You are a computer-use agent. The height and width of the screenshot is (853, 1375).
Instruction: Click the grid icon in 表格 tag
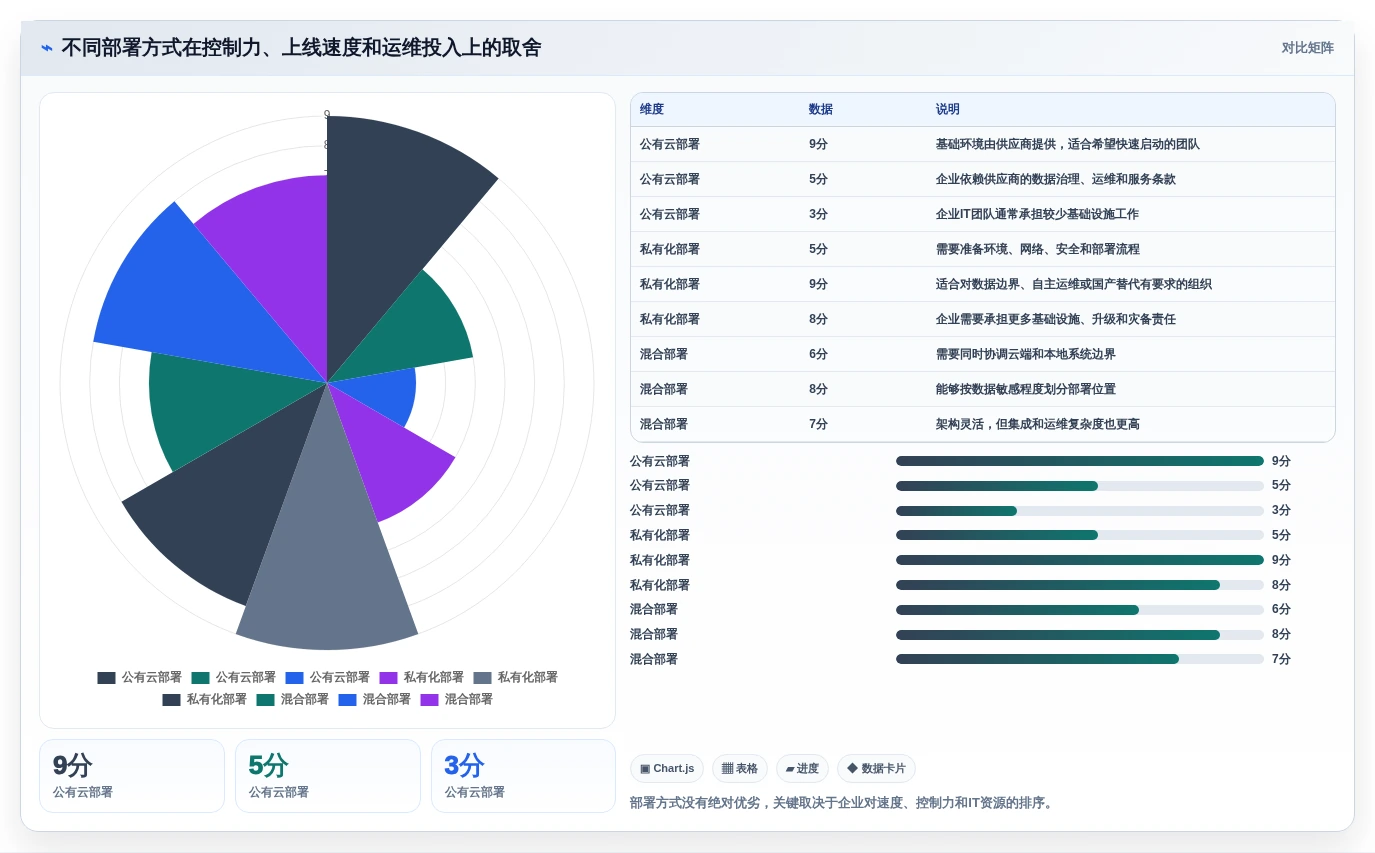[727, 769]
